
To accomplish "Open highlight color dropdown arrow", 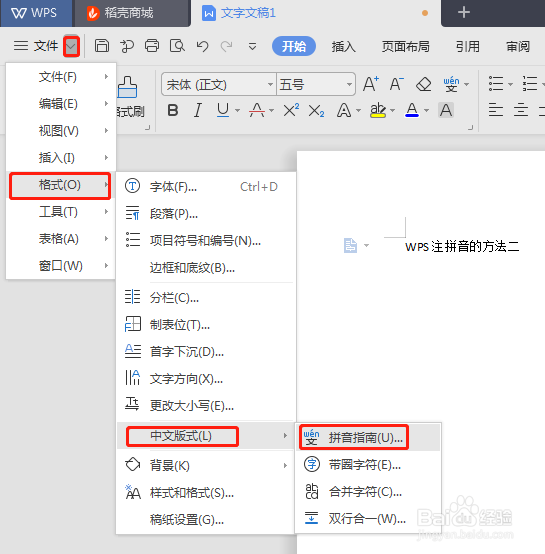I will (x=392, y=111).
